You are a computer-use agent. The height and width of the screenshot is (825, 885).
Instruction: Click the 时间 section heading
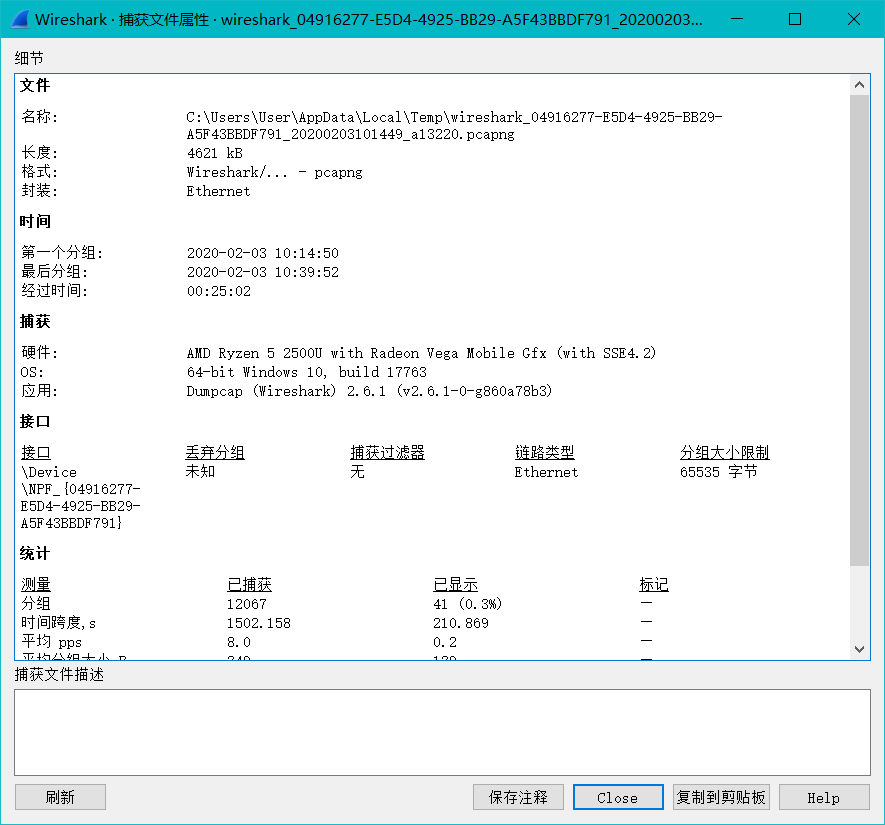click(x=35, y=222)
